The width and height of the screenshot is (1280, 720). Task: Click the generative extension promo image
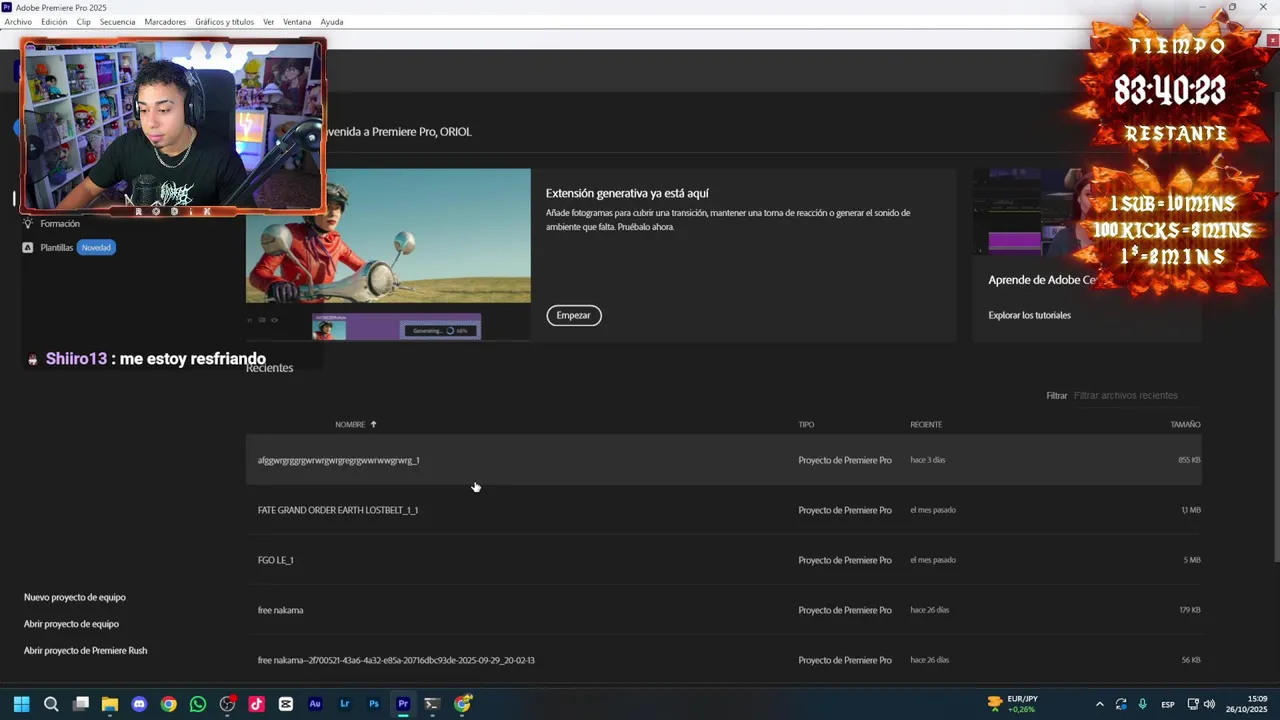point(388,254)
